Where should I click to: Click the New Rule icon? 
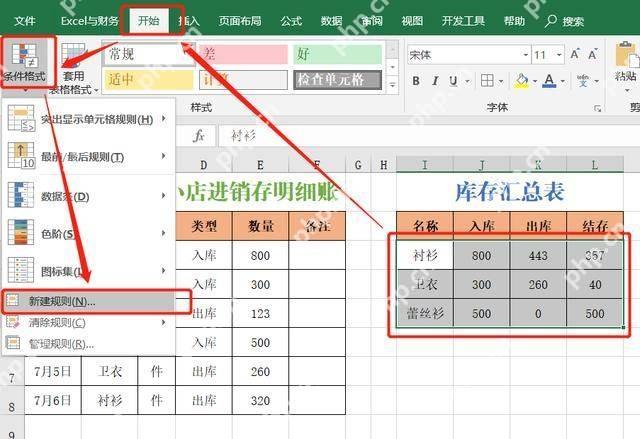(x=13, y=301)
